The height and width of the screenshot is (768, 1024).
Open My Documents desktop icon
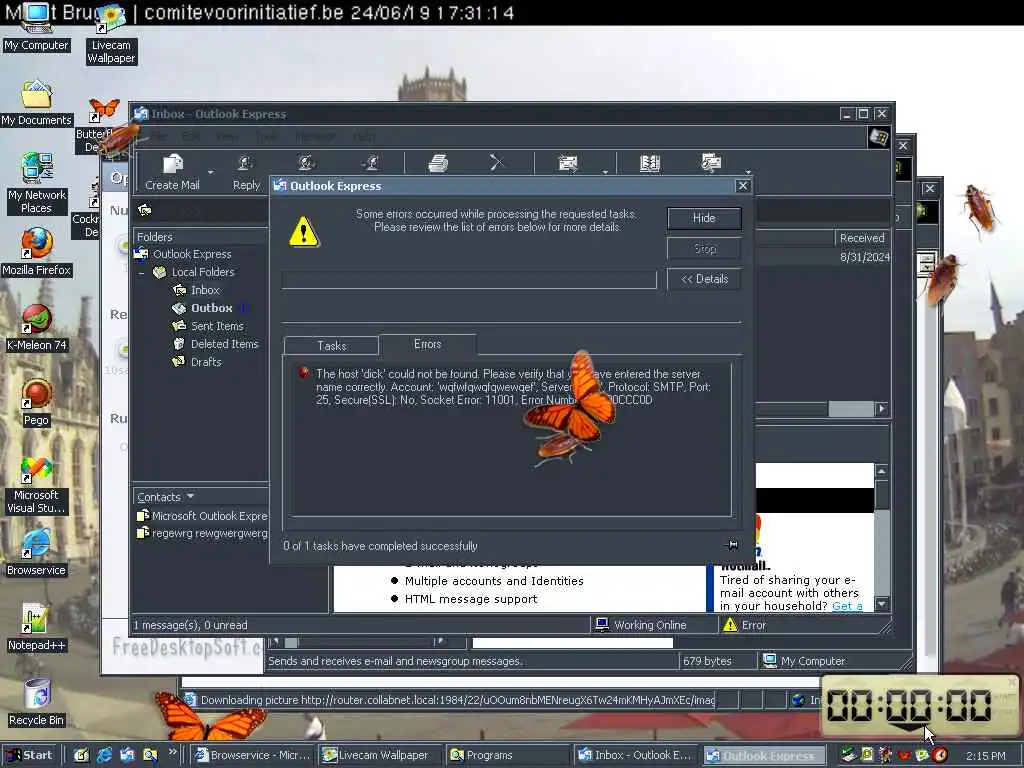tap(37, 103)
